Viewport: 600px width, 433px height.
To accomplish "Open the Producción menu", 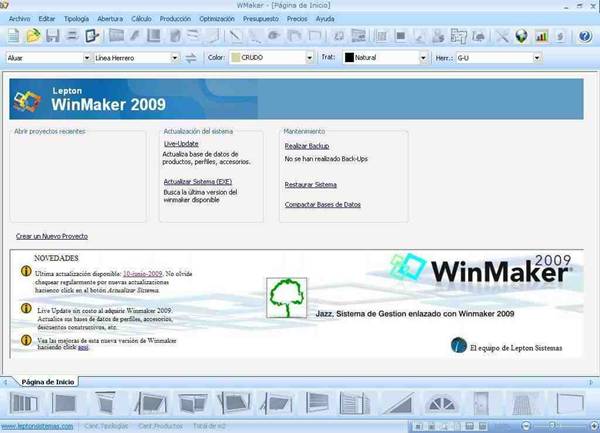I will [x=175, y=19].
